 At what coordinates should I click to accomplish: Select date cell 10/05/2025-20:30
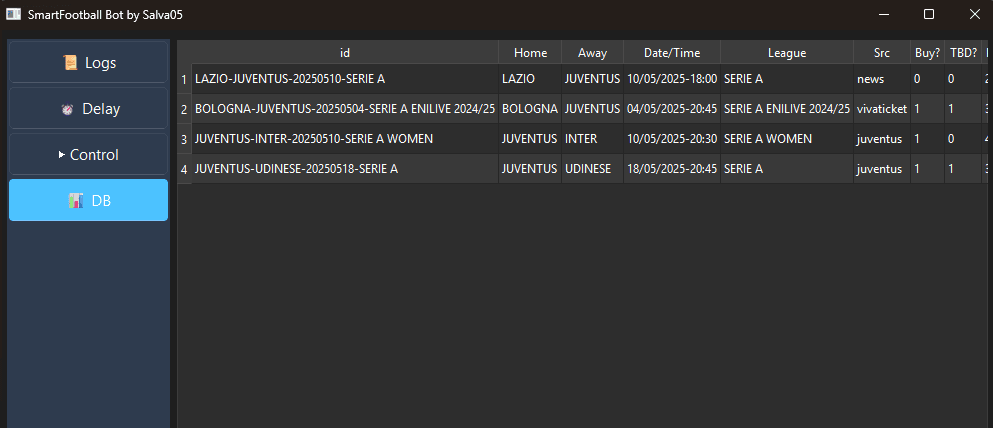coord(672,139)
